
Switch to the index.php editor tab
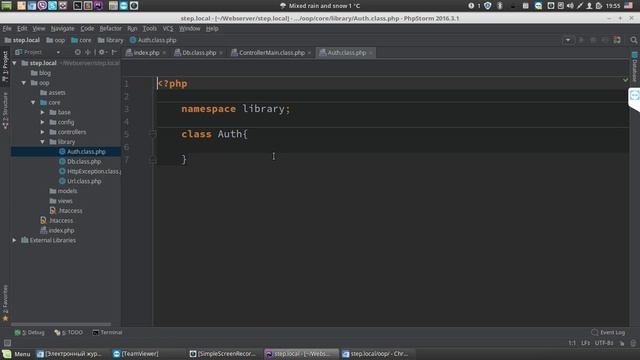[x=146, y=53]
